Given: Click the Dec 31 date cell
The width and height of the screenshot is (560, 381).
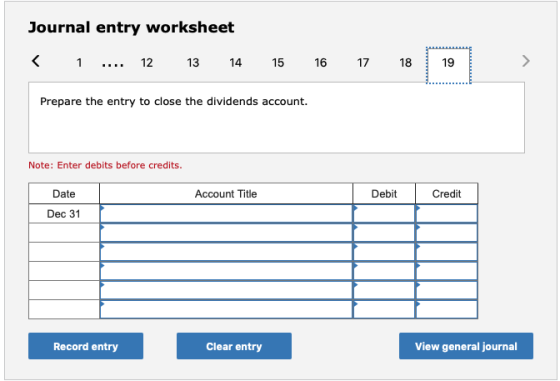Looking at the screenshot, I should pos(64,214).
